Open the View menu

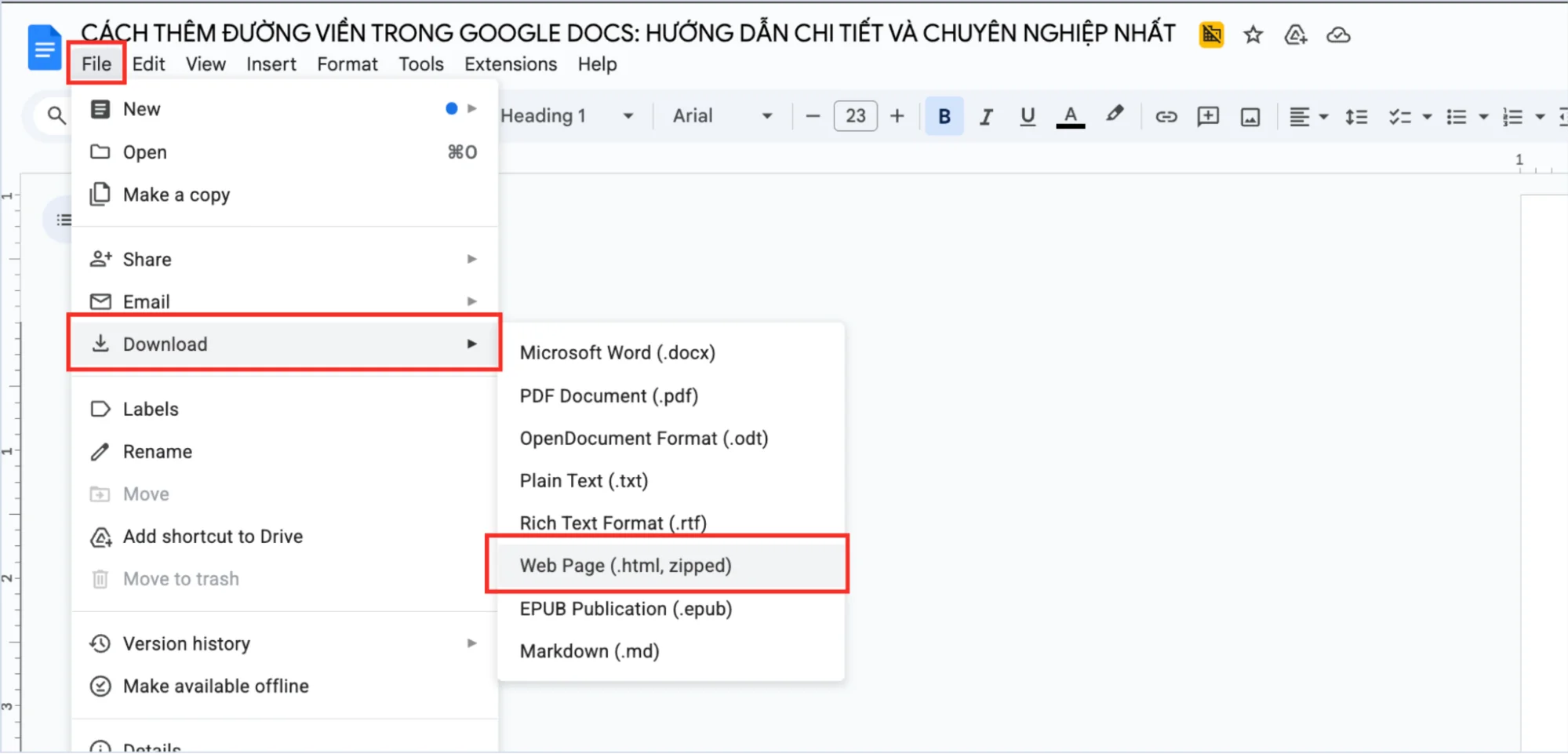[x=206, y=64]
